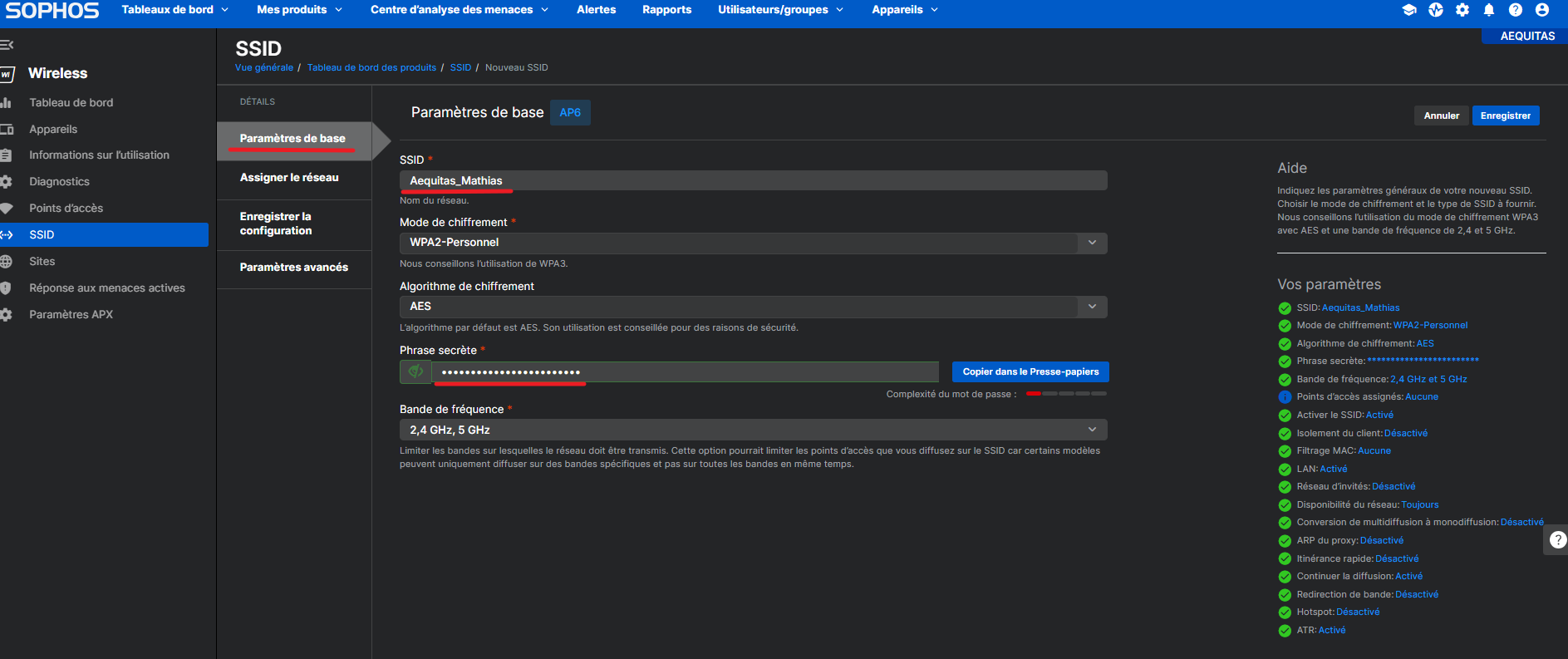Click the AEQUITAS account tab
The image size is (1568, 659).
[1526, 36]
